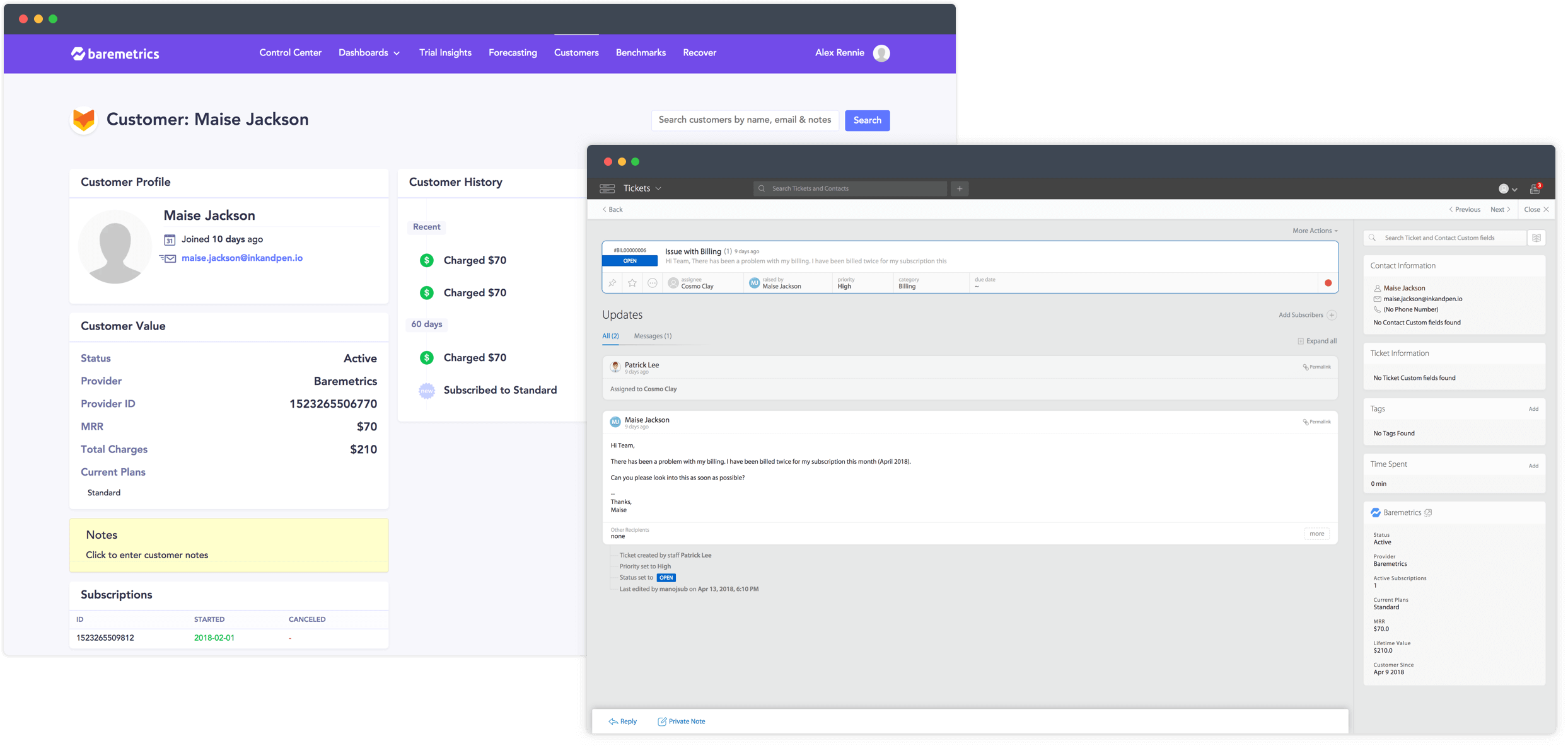Screen dimensions: 1568x746
Task: Click the plus button to add new ticket
Action: coord(960,188)
